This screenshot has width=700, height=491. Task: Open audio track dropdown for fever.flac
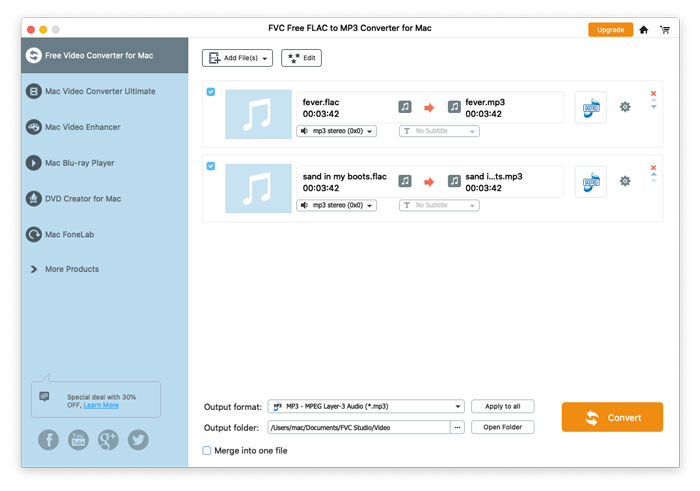click(x=337, y=131)
